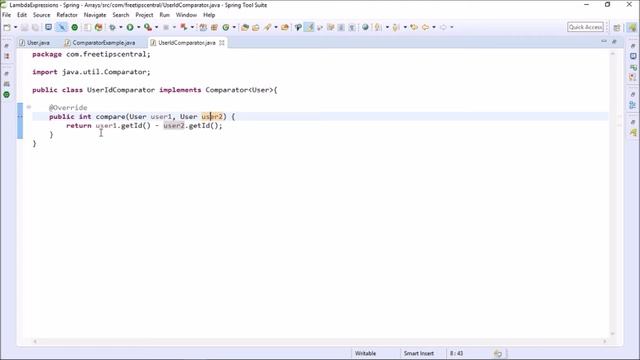Minimize the editor area

[x=604, y=42]
